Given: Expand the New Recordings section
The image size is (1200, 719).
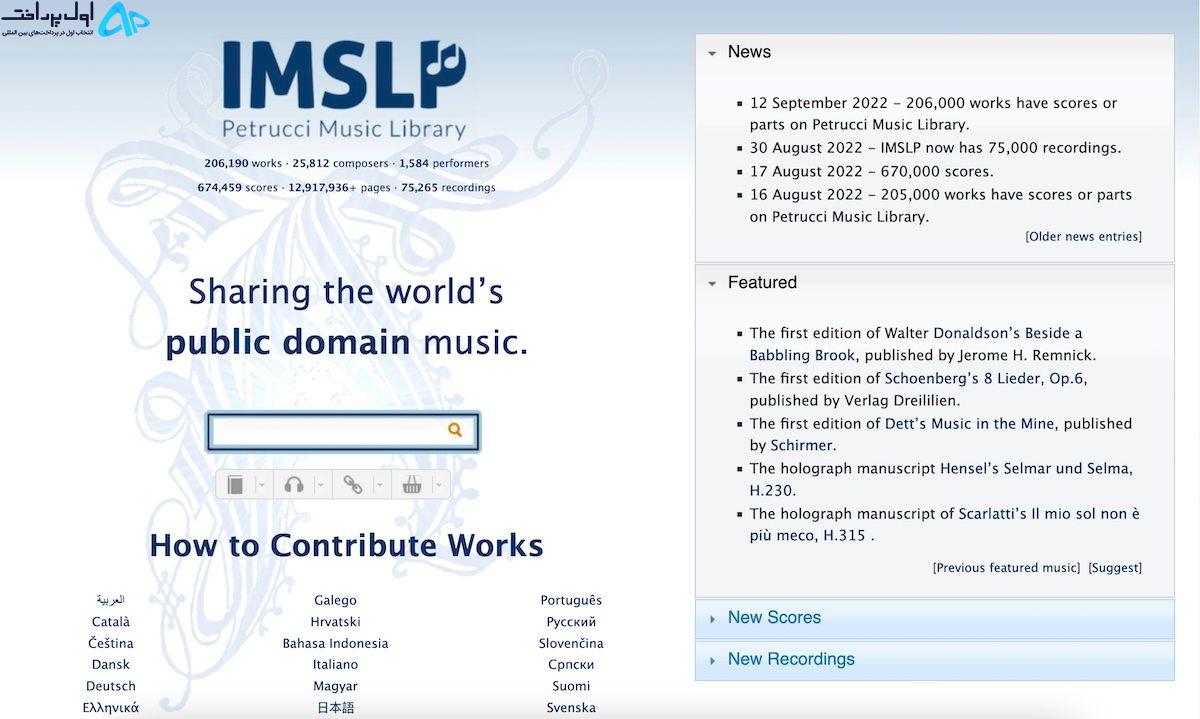Looking at the screenshot, I should click(x=935, y=660).
